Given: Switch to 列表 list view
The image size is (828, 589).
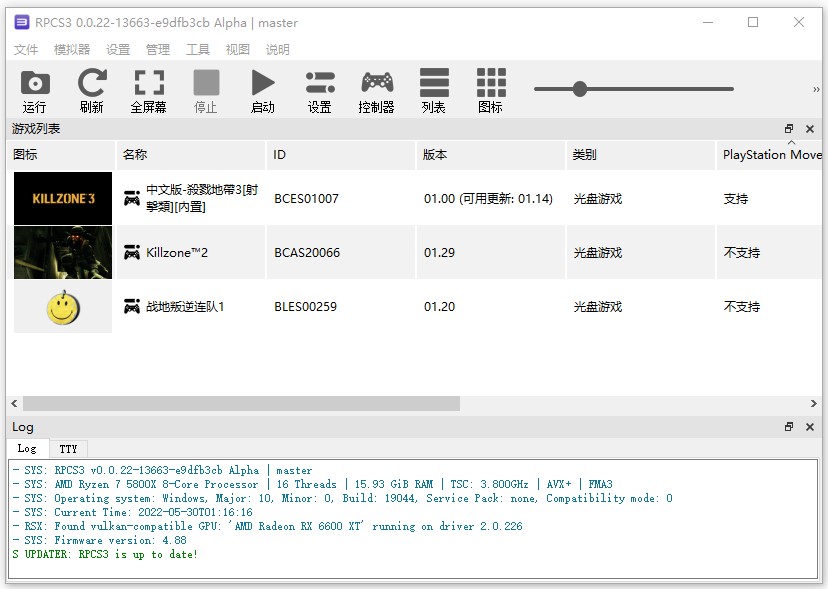Looking at the screenshot, I should coord(434,91).
